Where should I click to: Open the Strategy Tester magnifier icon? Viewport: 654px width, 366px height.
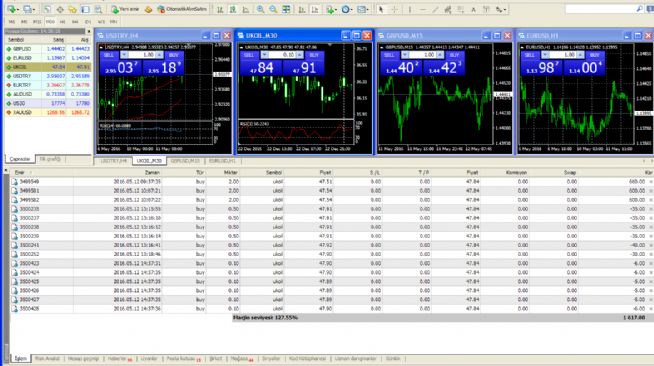[98, 9]
